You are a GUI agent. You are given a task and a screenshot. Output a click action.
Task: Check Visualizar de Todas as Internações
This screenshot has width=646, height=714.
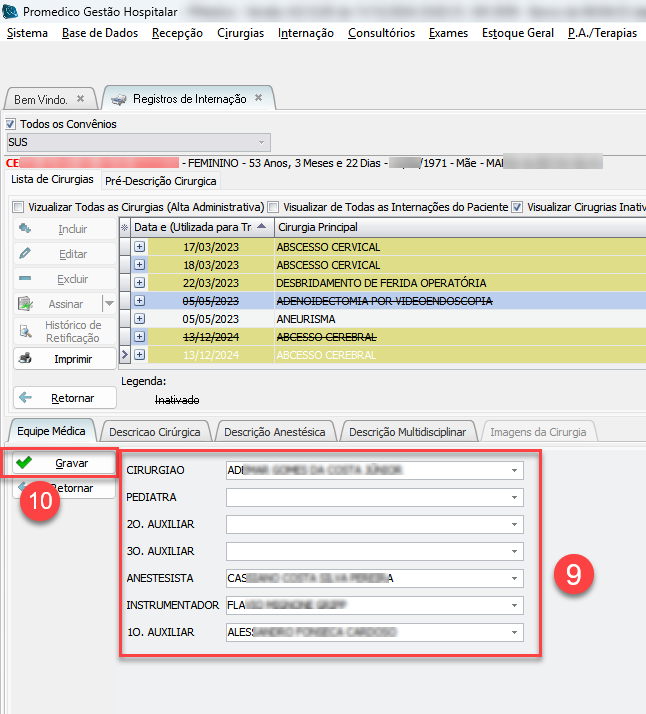273,207
